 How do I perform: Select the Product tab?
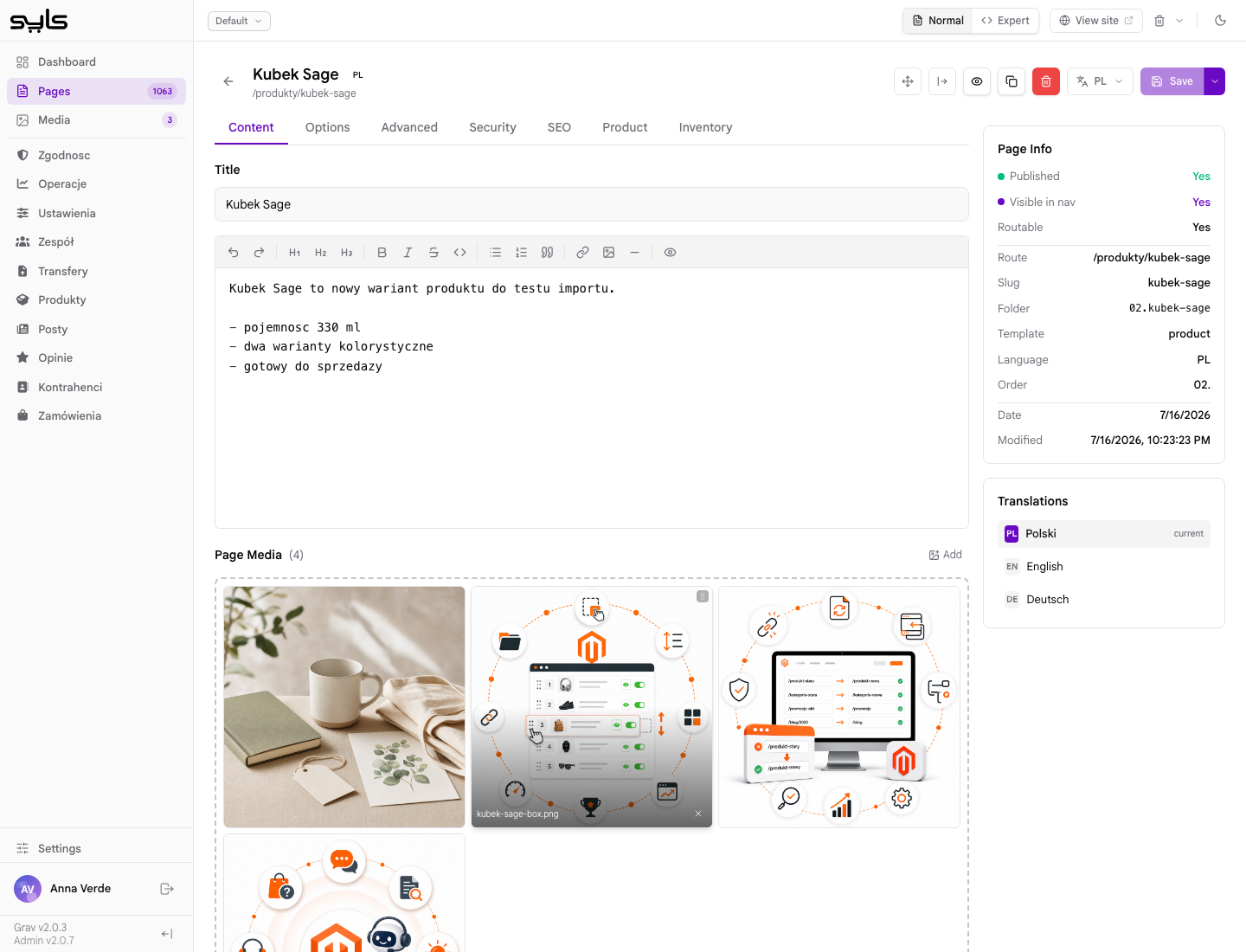625,127
